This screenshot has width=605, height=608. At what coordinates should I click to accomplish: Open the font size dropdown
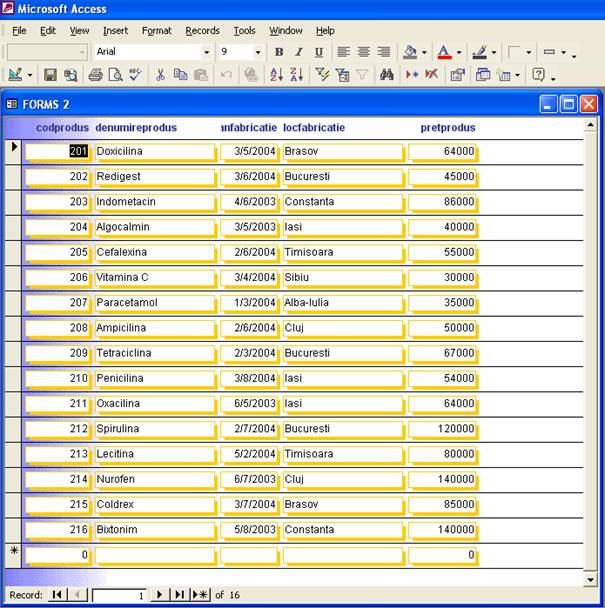click(257, 52)
